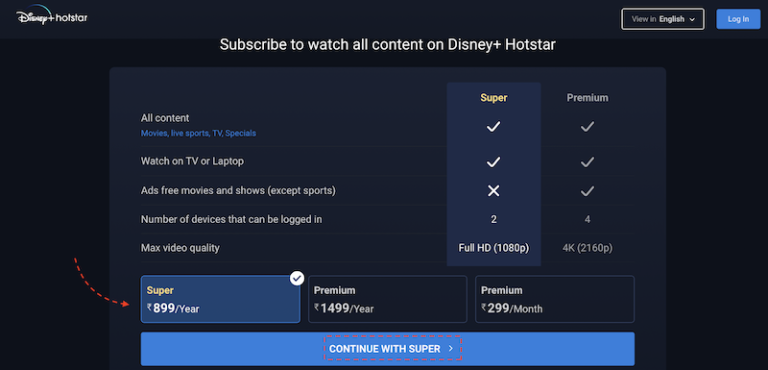This screenshot has height=370, width=768.
Task: Click the Continue with Super button
Action: (387, 348)
